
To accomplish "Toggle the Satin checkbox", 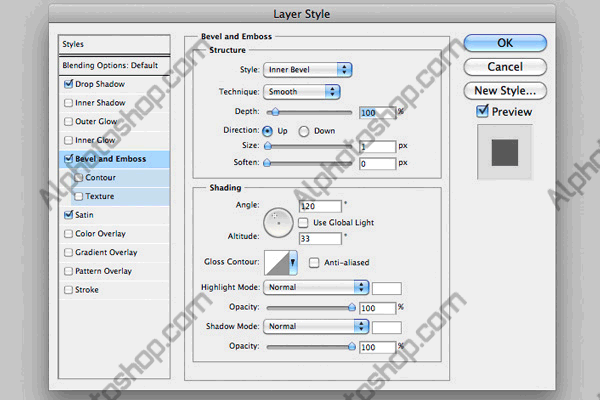I will pyautogui.click(x=68, y=215).
